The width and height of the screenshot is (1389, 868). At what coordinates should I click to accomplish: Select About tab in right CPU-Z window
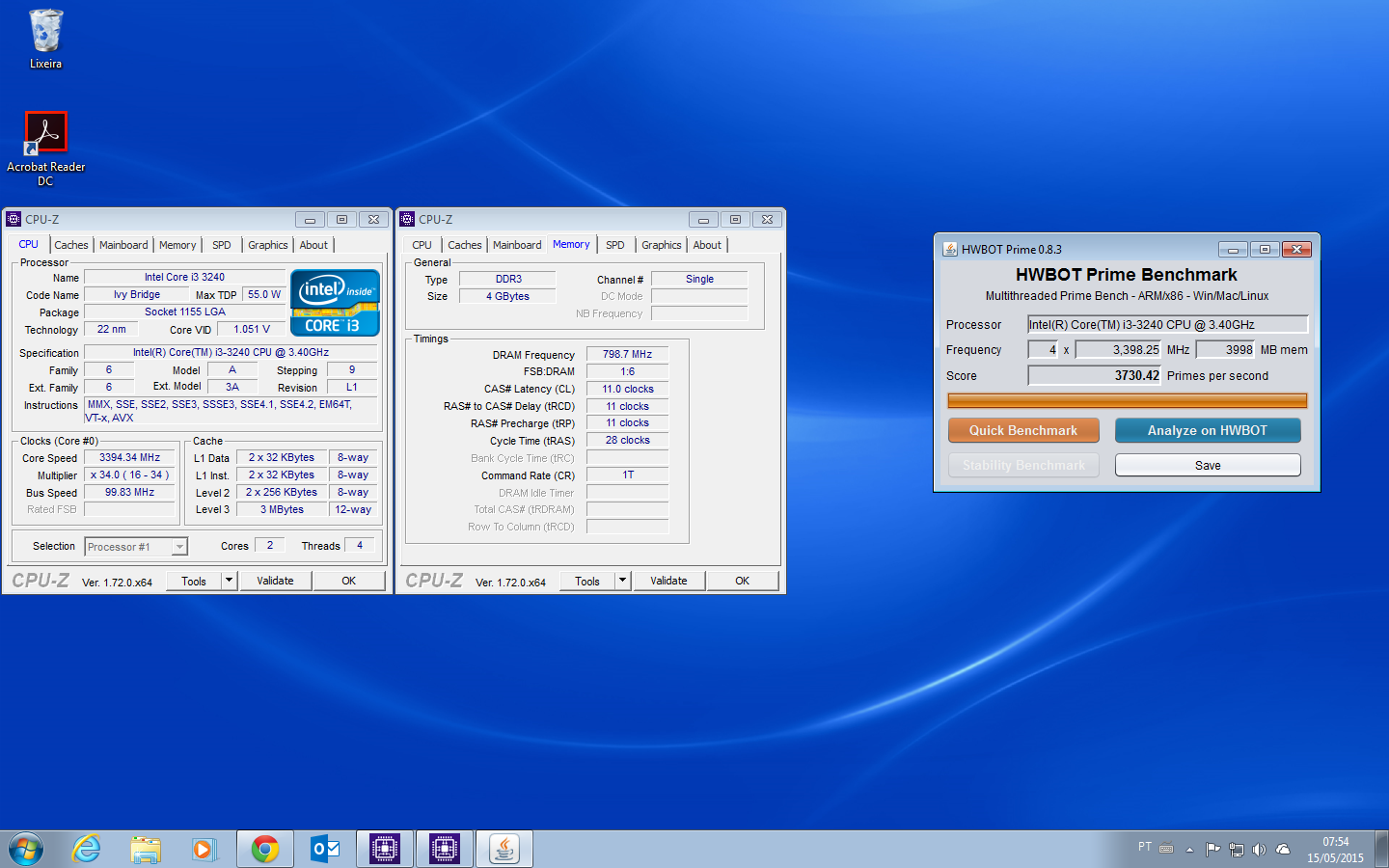(x=707, y=245)
